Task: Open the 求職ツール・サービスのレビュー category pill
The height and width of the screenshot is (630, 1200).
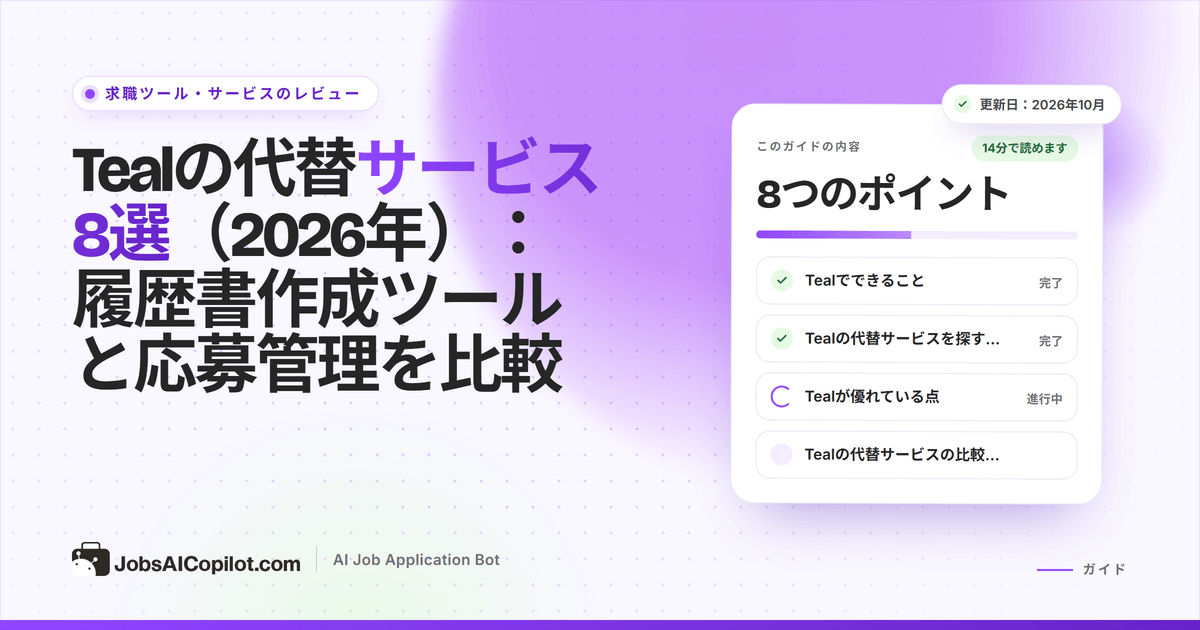Action: tap(225, 94)
